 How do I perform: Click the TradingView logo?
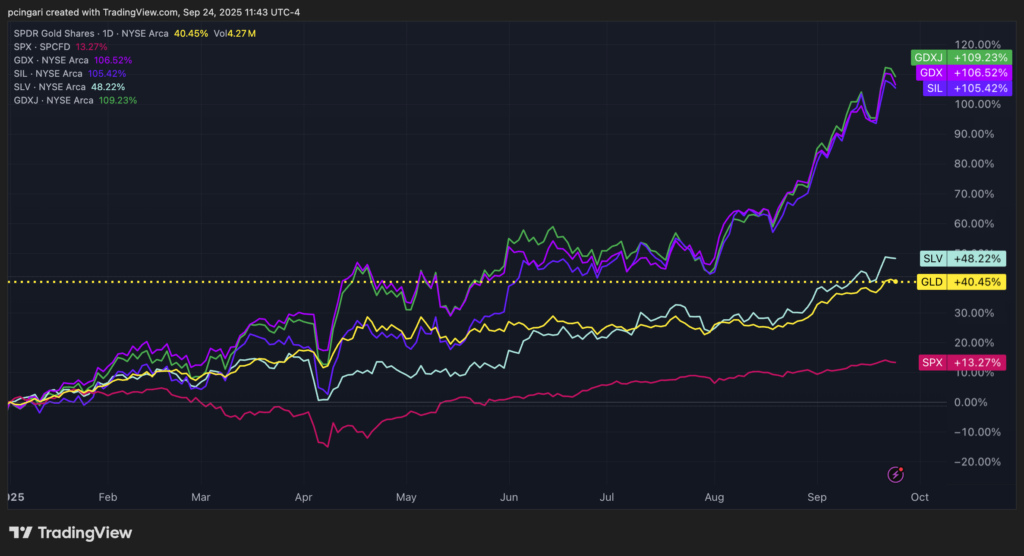point(70,533)
